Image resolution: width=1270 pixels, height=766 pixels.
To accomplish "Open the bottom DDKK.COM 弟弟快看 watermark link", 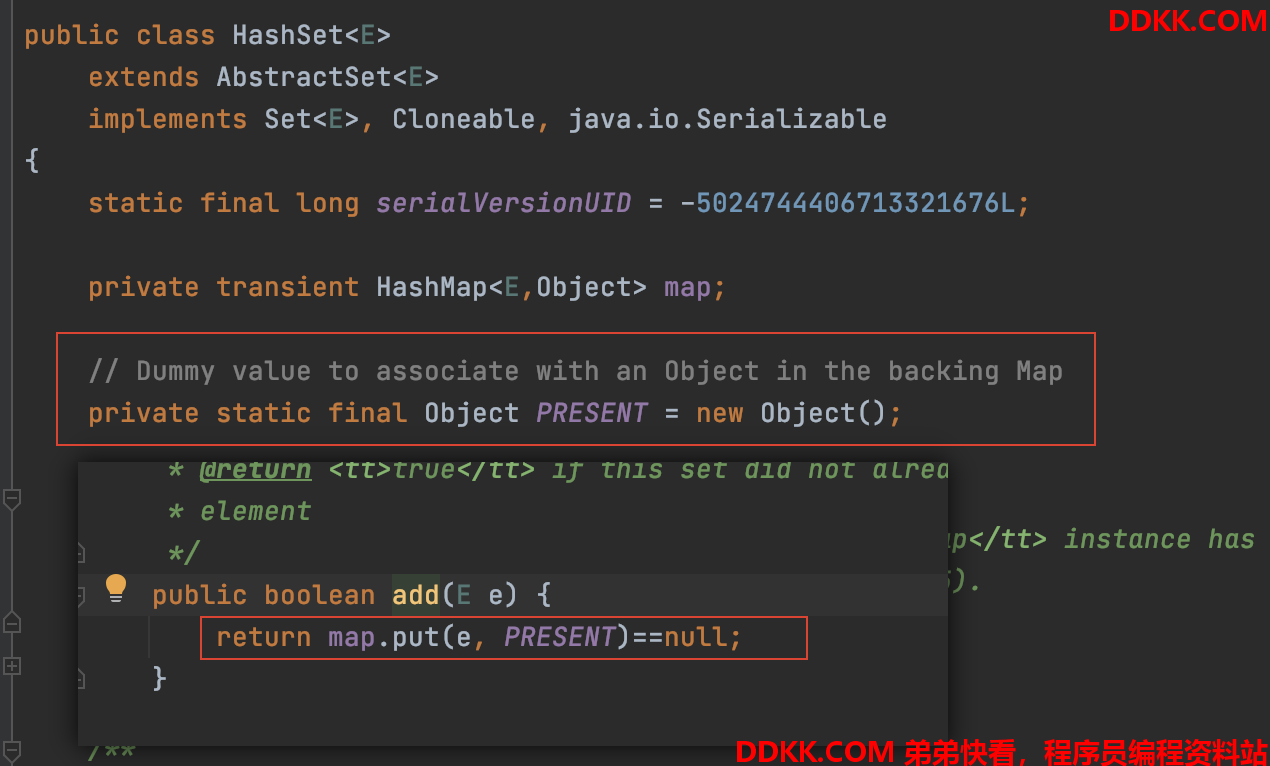I will point(1001,751).
